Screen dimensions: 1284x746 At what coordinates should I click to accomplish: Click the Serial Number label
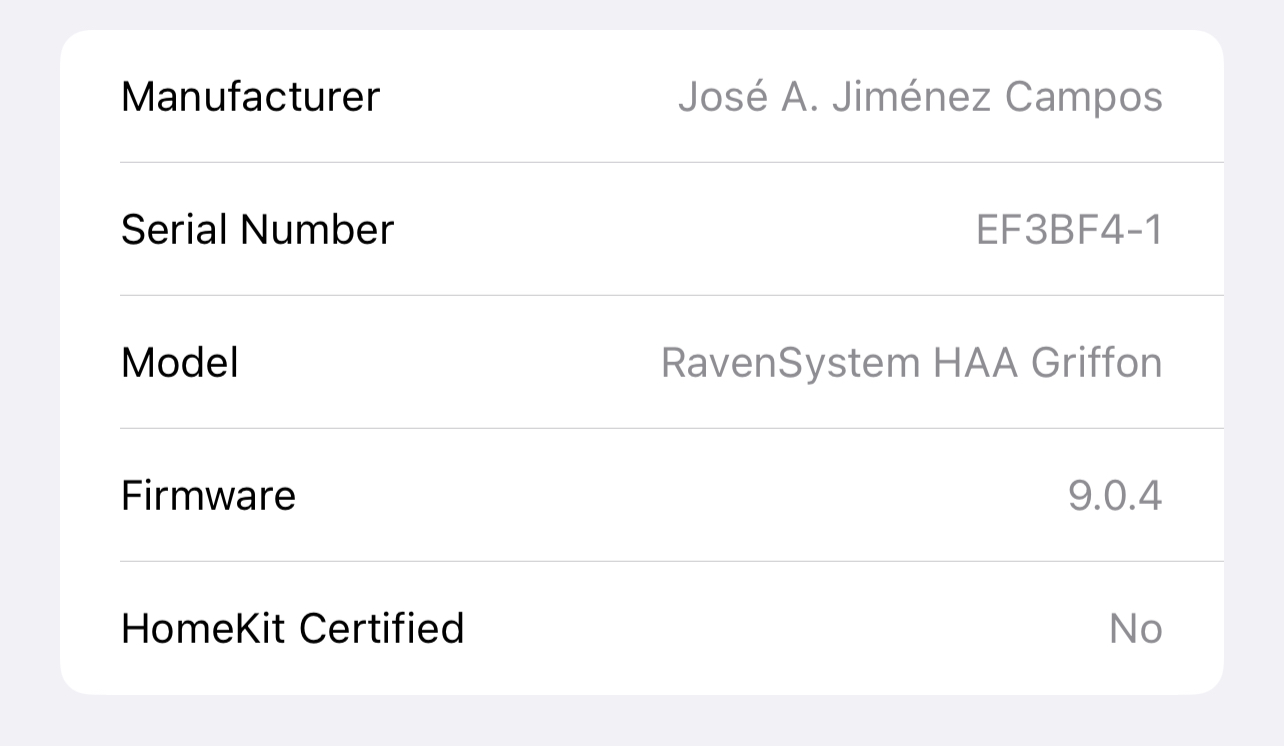(x=256, y=229)
